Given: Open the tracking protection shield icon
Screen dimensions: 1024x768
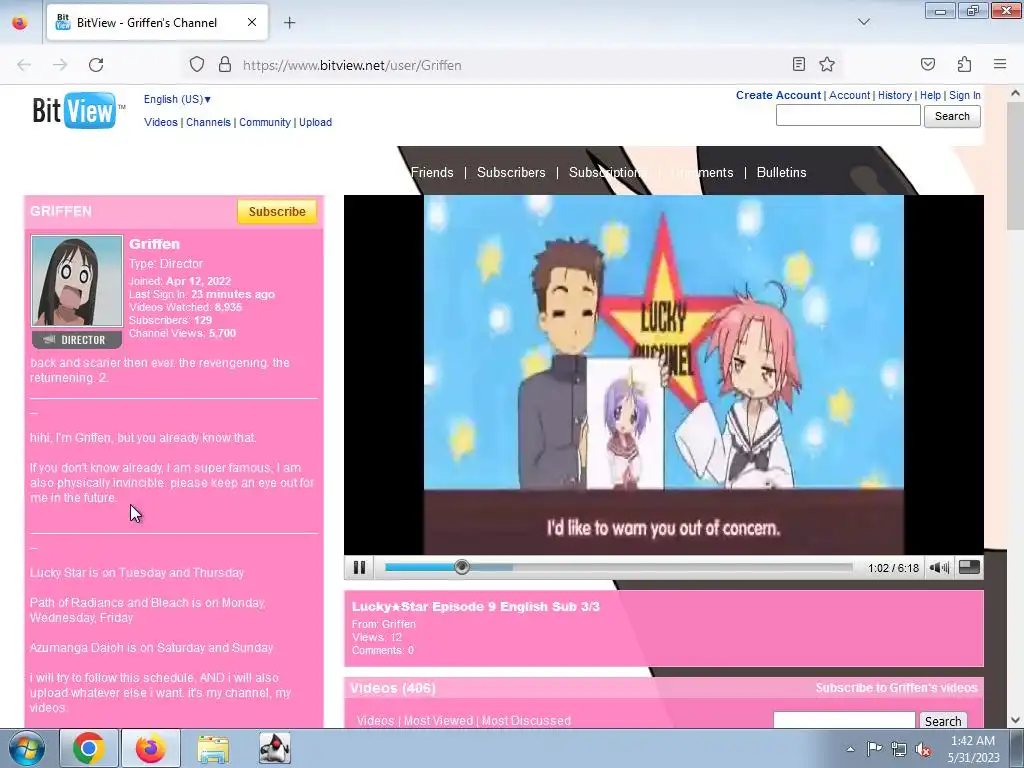Looking at the screenshot, I should point(197,65).
